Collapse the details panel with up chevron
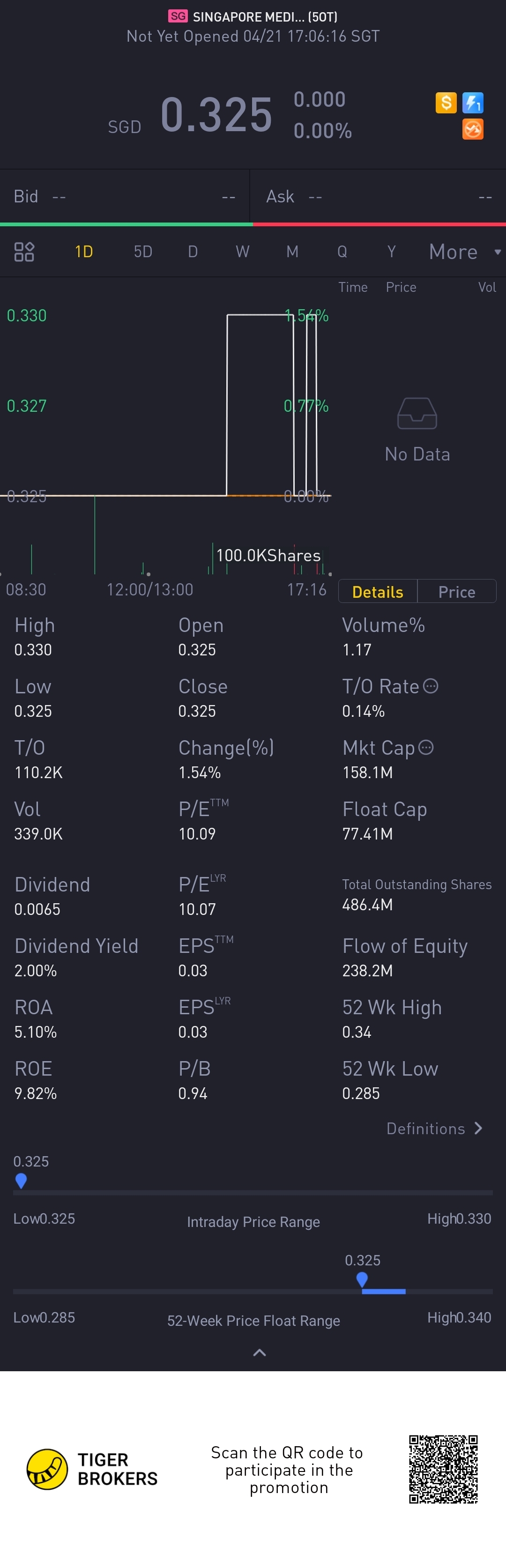The width and height of the screenshot is (506, 1568). (x=260, y=1352)
